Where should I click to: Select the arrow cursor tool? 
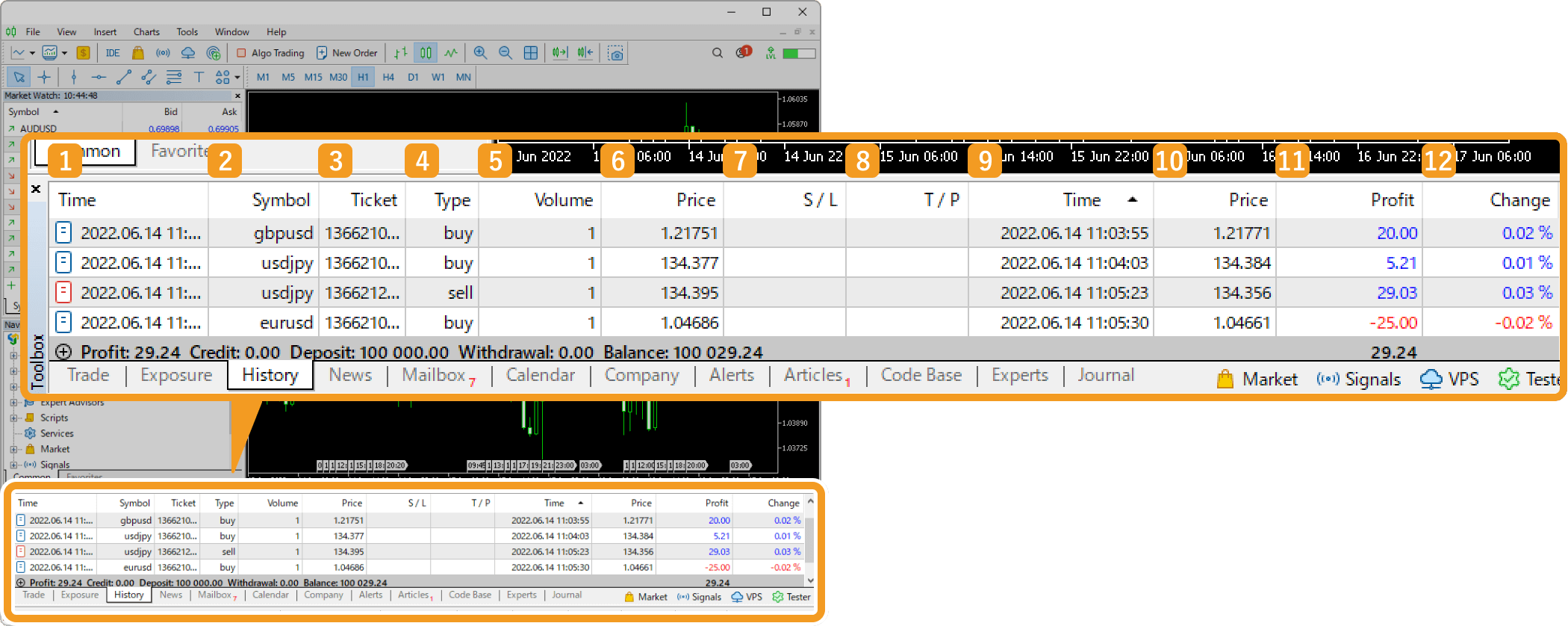pos(19,77)
